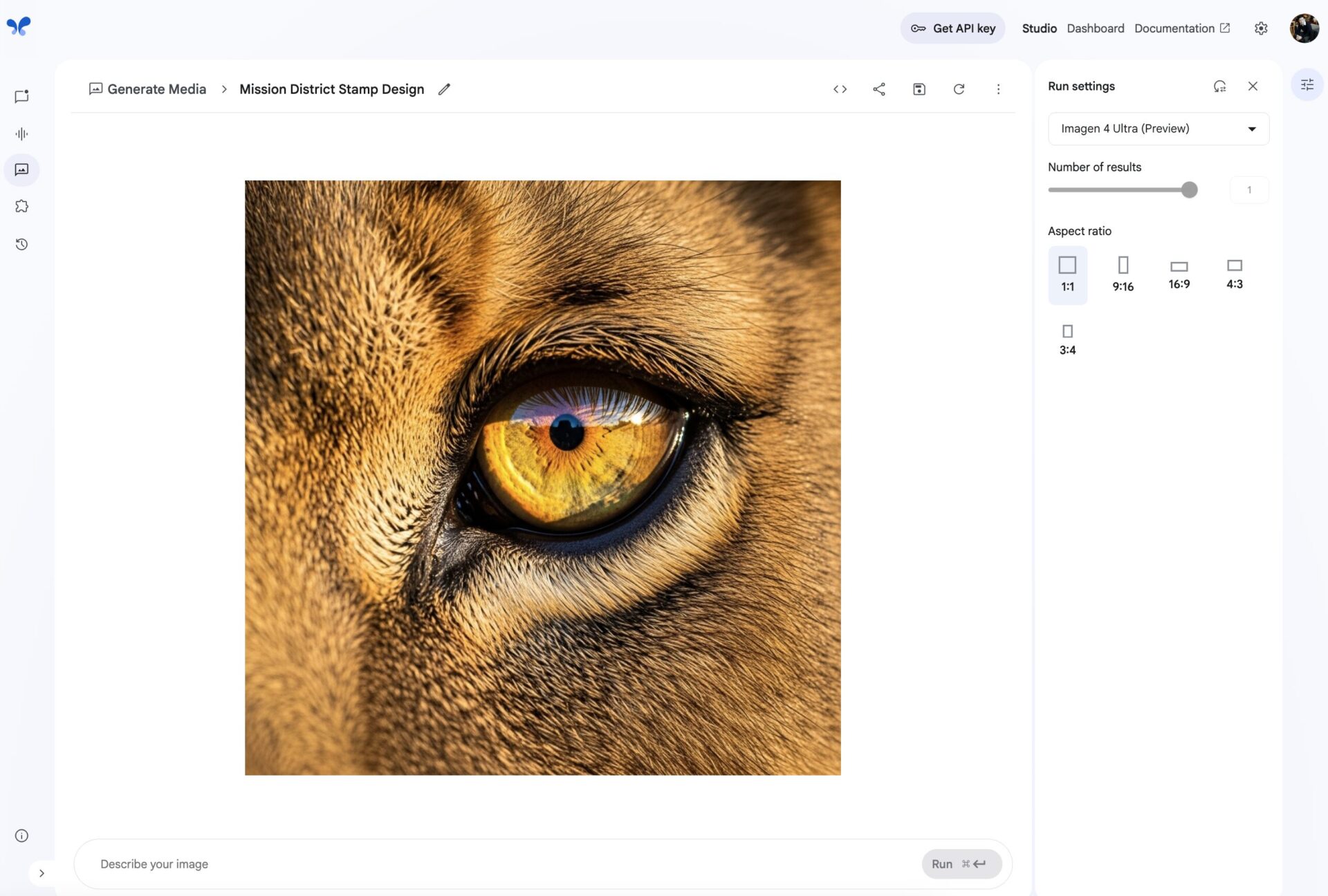Screen dimensions: 1328x896
Task: Collapse the Run settings panel
Action: click(x=1253, y=86)
